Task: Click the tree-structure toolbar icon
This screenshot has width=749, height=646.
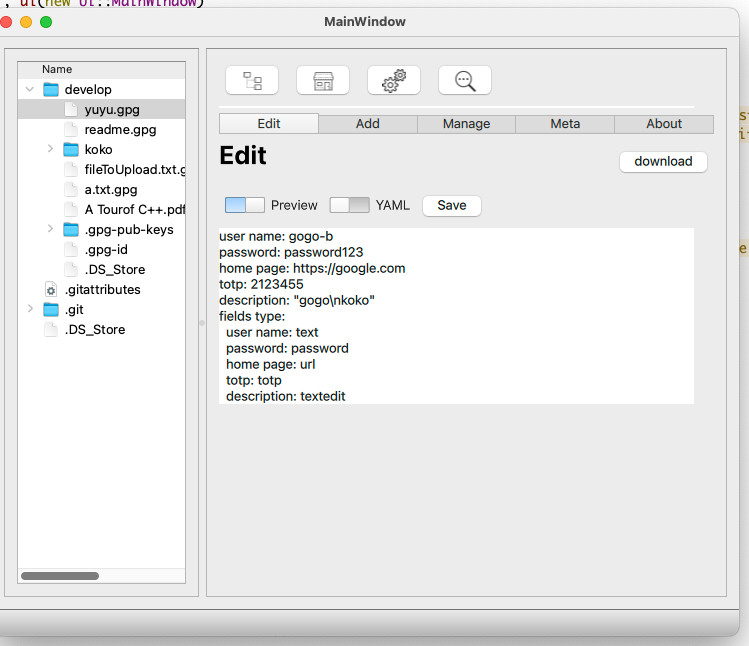Action: pos(252,80)
